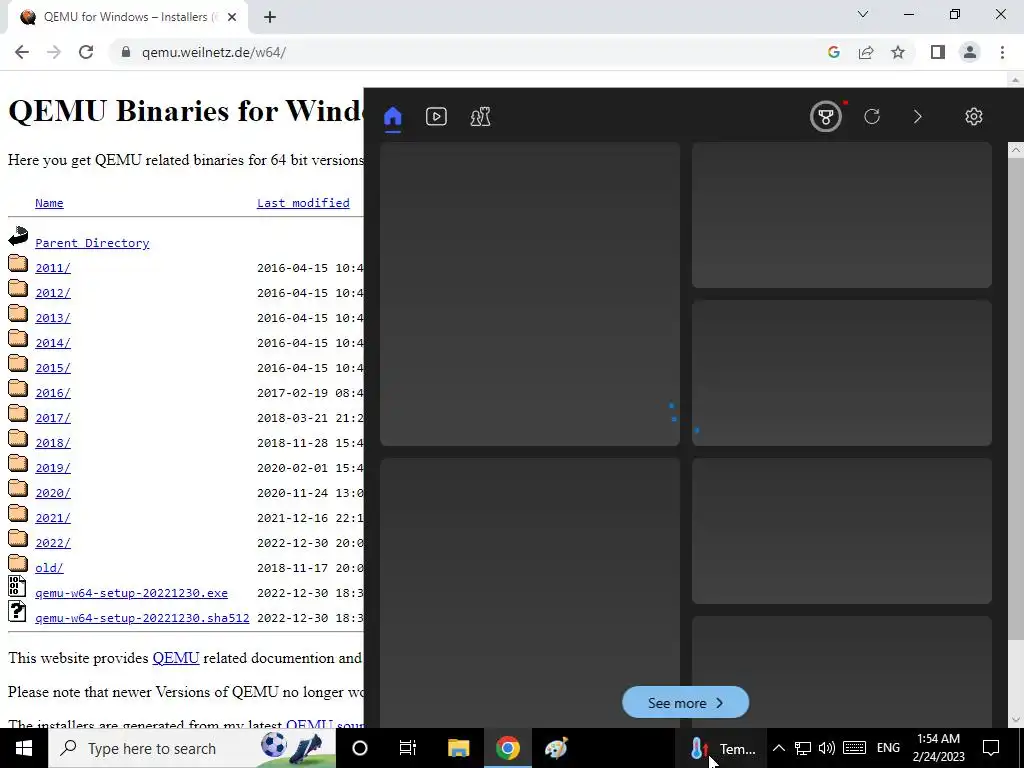1024x768 pixels.
Task: Open the 2016/ folder link
Action: click(53, 393)
